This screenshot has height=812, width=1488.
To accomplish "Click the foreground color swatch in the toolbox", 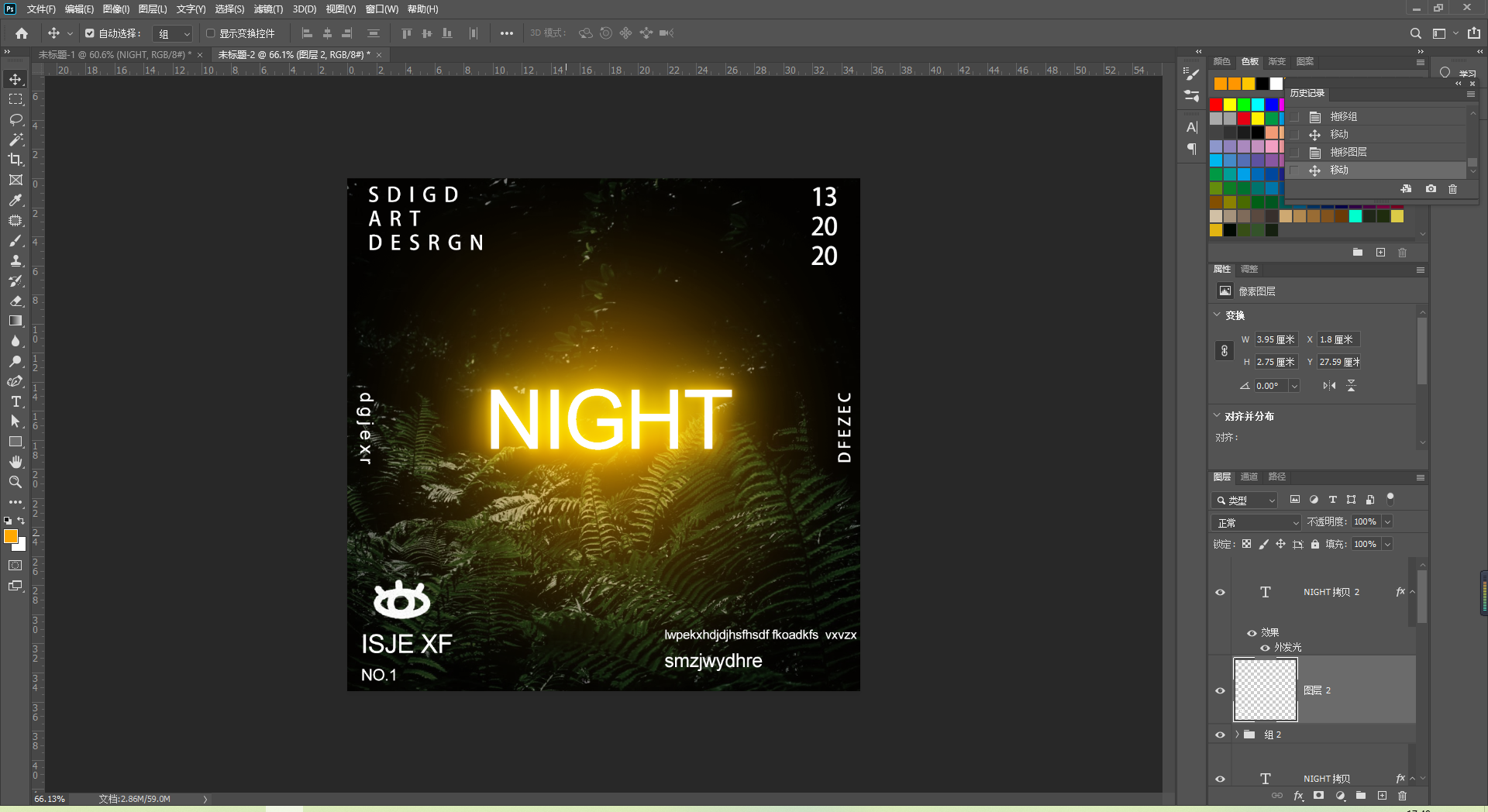I will click(11, 536).
